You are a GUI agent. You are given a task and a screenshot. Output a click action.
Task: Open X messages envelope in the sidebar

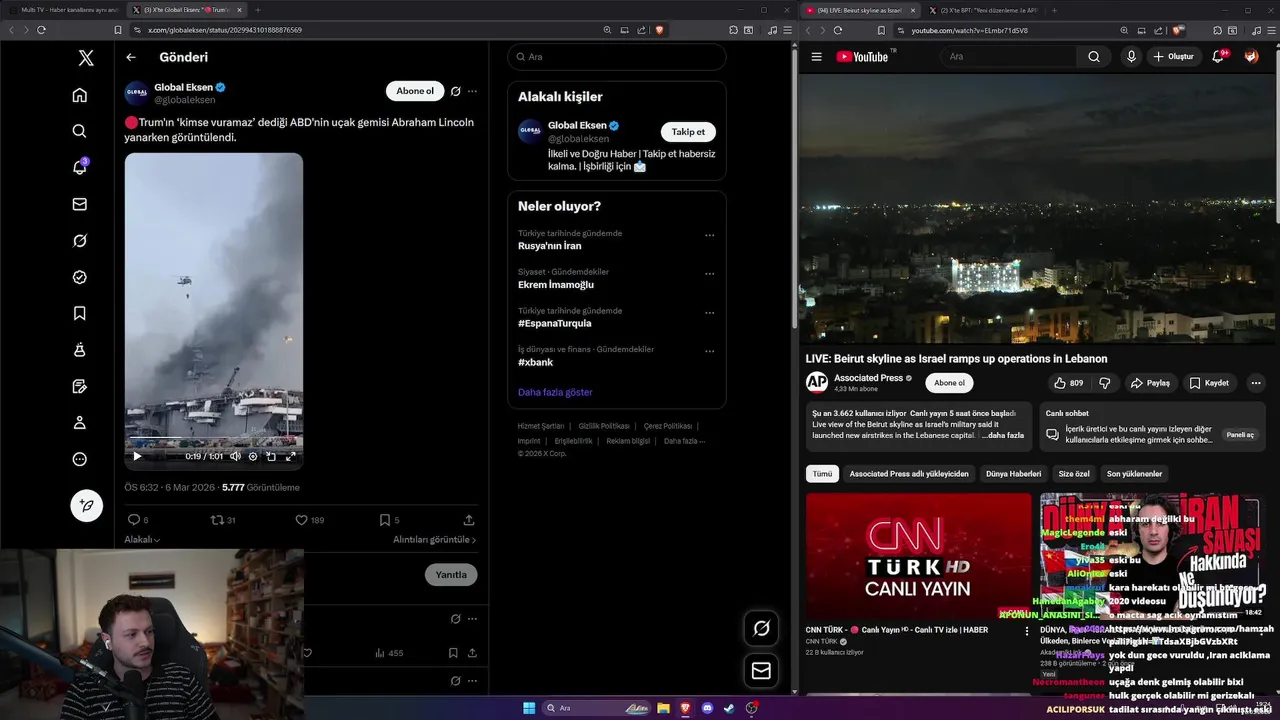click(80, 204)
